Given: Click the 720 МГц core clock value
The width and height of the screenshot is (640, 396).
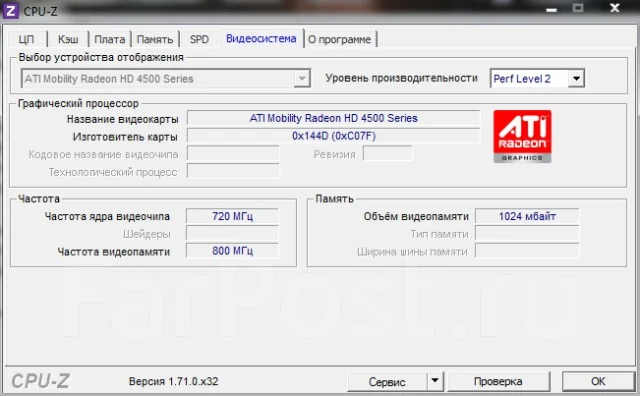Looking at the screenshot, I should pyautogui.click(x=232, y=216).
